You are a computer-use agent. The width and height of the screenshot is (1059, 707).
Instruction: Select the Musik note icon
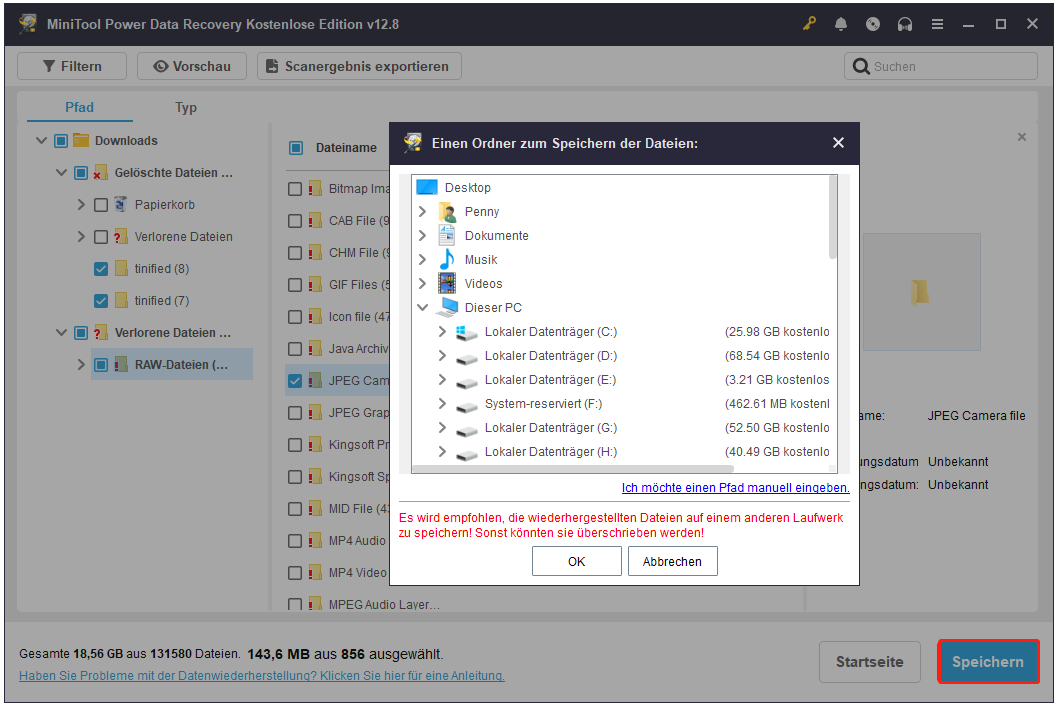click(447, 259)
